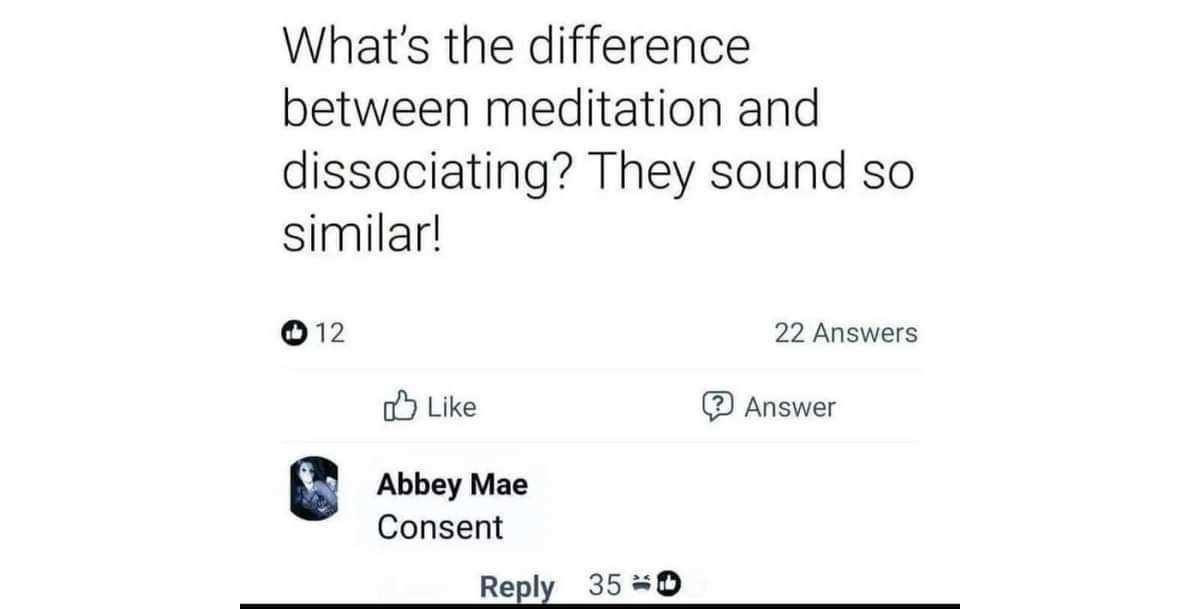Click the thumbs-up reaction icon next to 35

(668, 583)
